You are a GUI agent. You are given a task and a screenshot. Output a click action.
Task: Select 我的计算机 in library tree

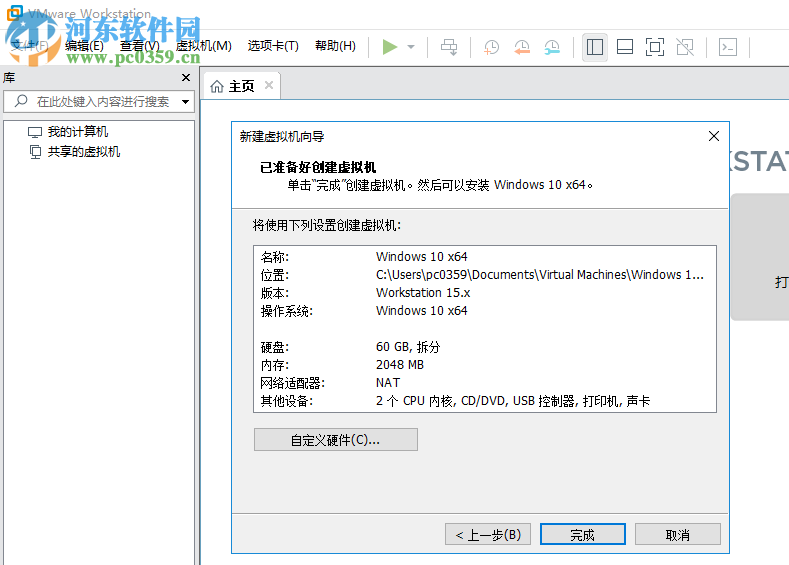(77, 132)
